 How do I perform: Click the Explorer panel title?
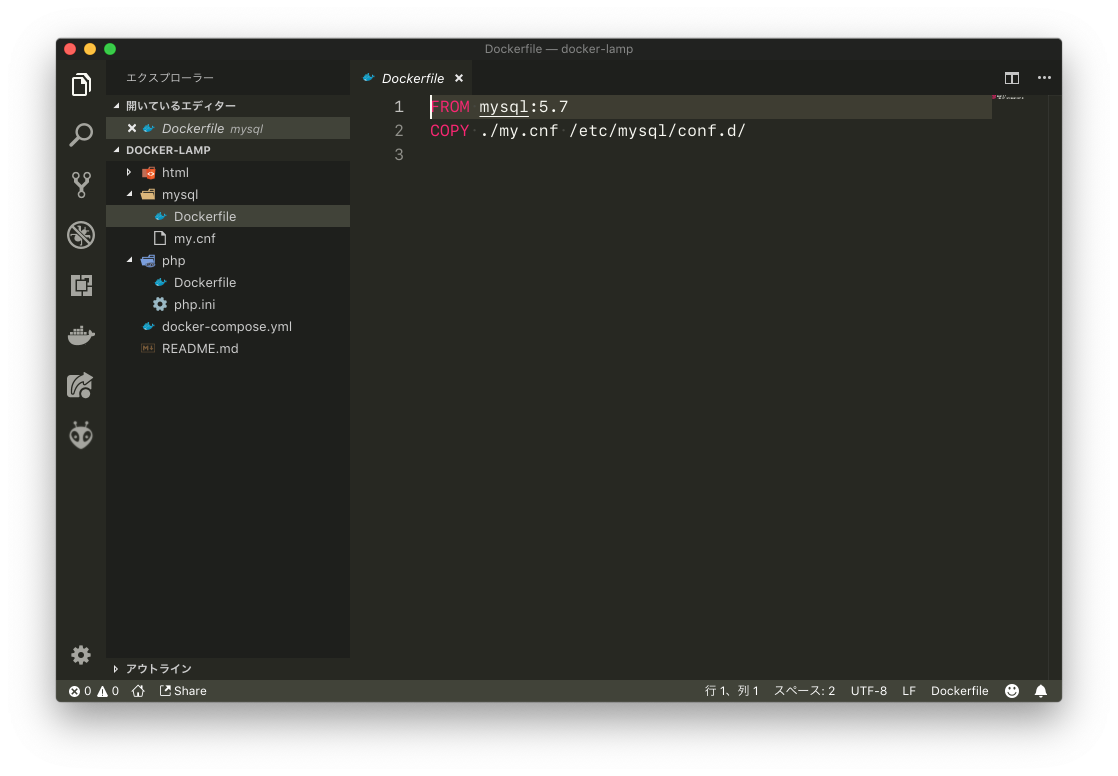tap(170, 78)
